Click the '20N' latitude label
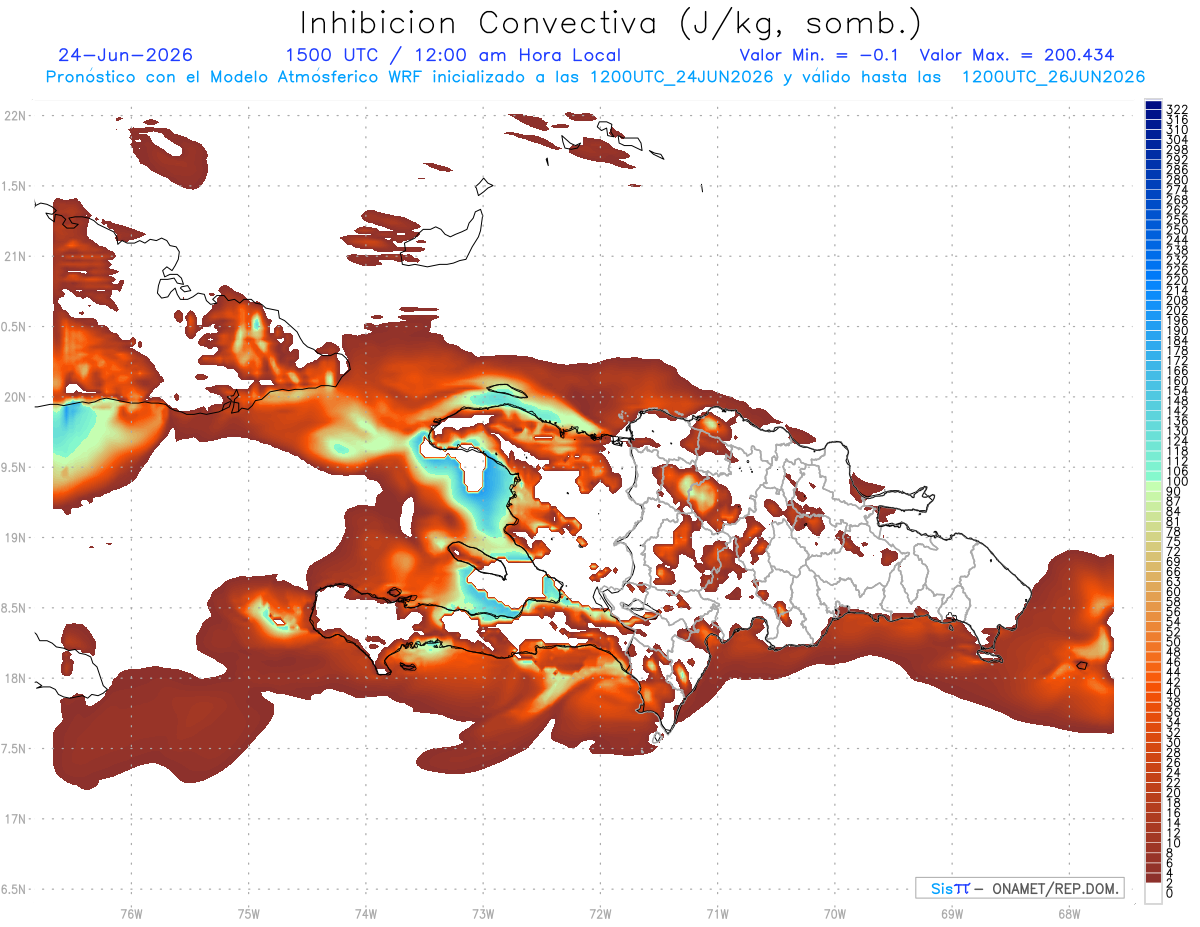The height and width of the screenshot is (927, 1200). (x=15, y=397)
